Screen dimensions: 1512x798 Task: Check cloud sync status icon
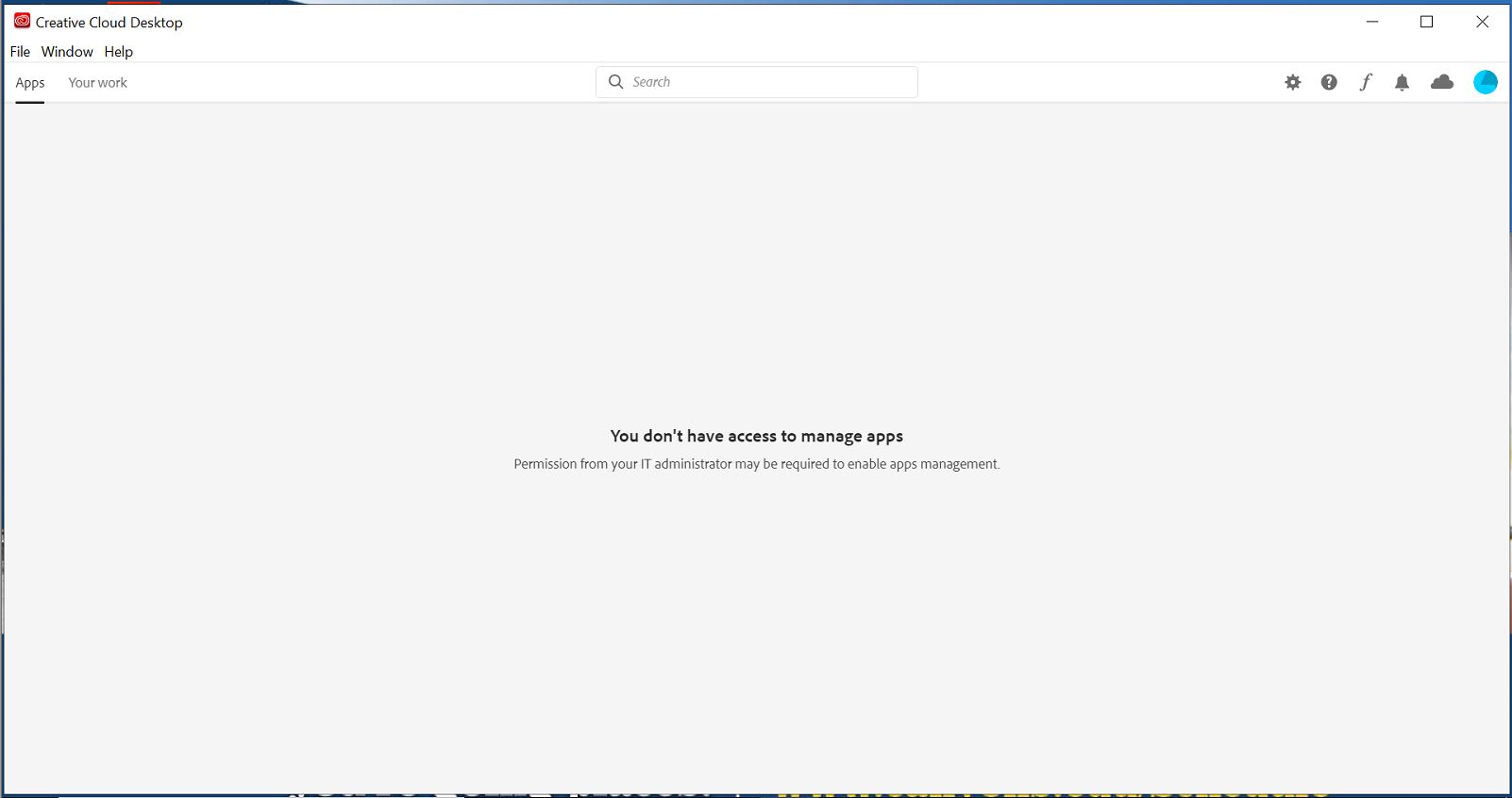[x=1442, y=82]
